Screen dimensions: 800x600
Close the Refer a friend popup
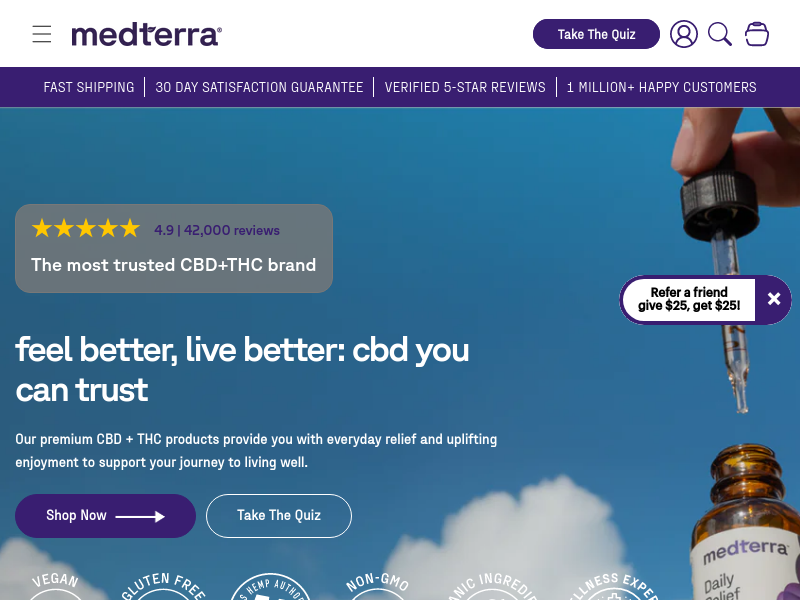(x=774, y=299)
